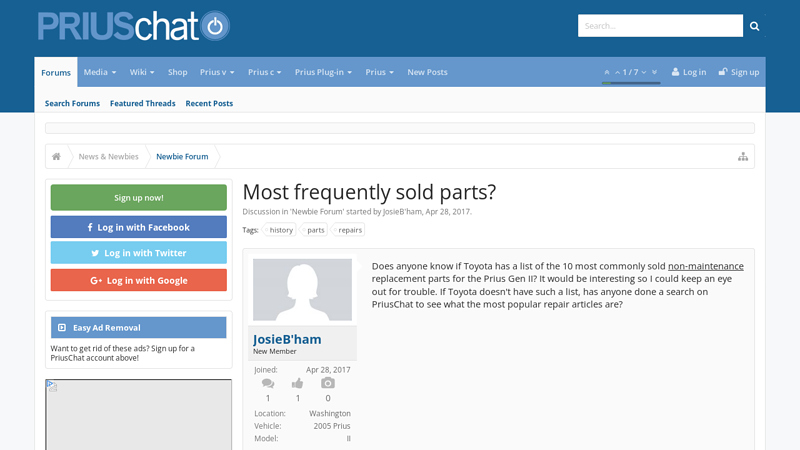Image resolution: width=800 pixels, height=450 pixels.
Task: Expand the Media dropdown menu
Action: (x=100, y=72)
